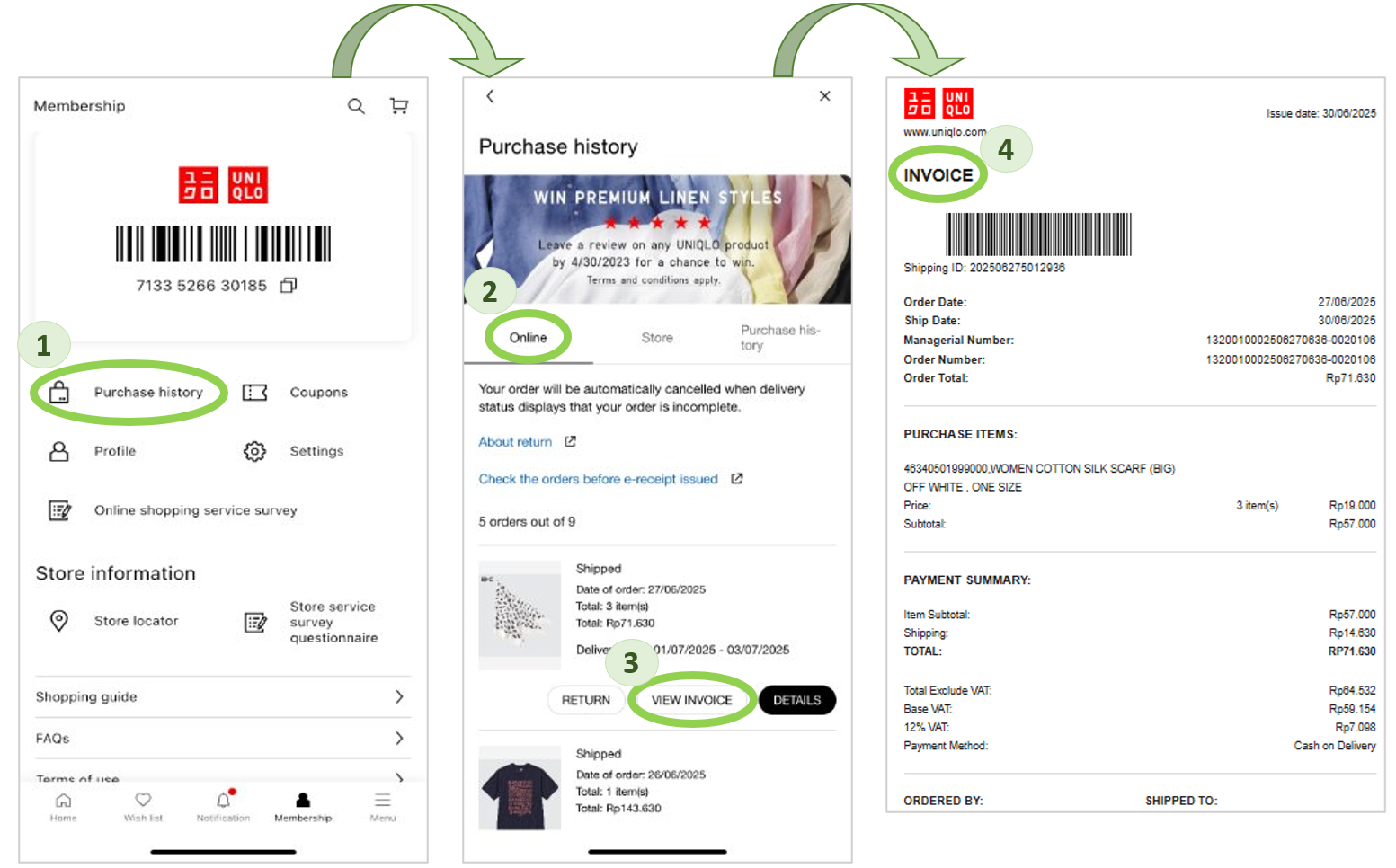Select the Online tab
This screenshot has width=1396, height=868.
point(528,338)
